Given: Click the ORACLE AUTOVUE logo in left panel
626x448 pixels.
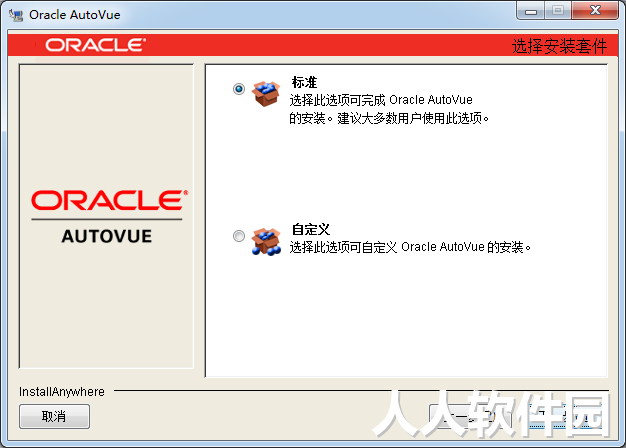Looking at the screenshot, I should [x=107, y=216].
